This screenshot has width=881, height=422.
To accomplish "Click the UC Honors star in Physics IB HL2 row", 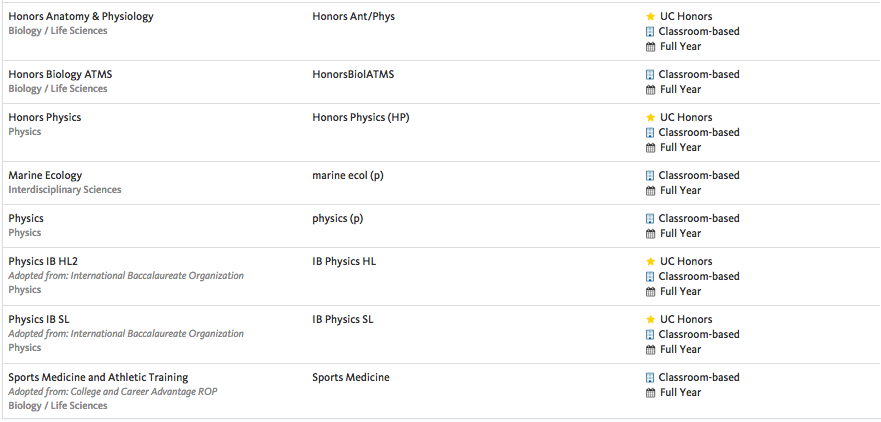I will tap(651, 262).
